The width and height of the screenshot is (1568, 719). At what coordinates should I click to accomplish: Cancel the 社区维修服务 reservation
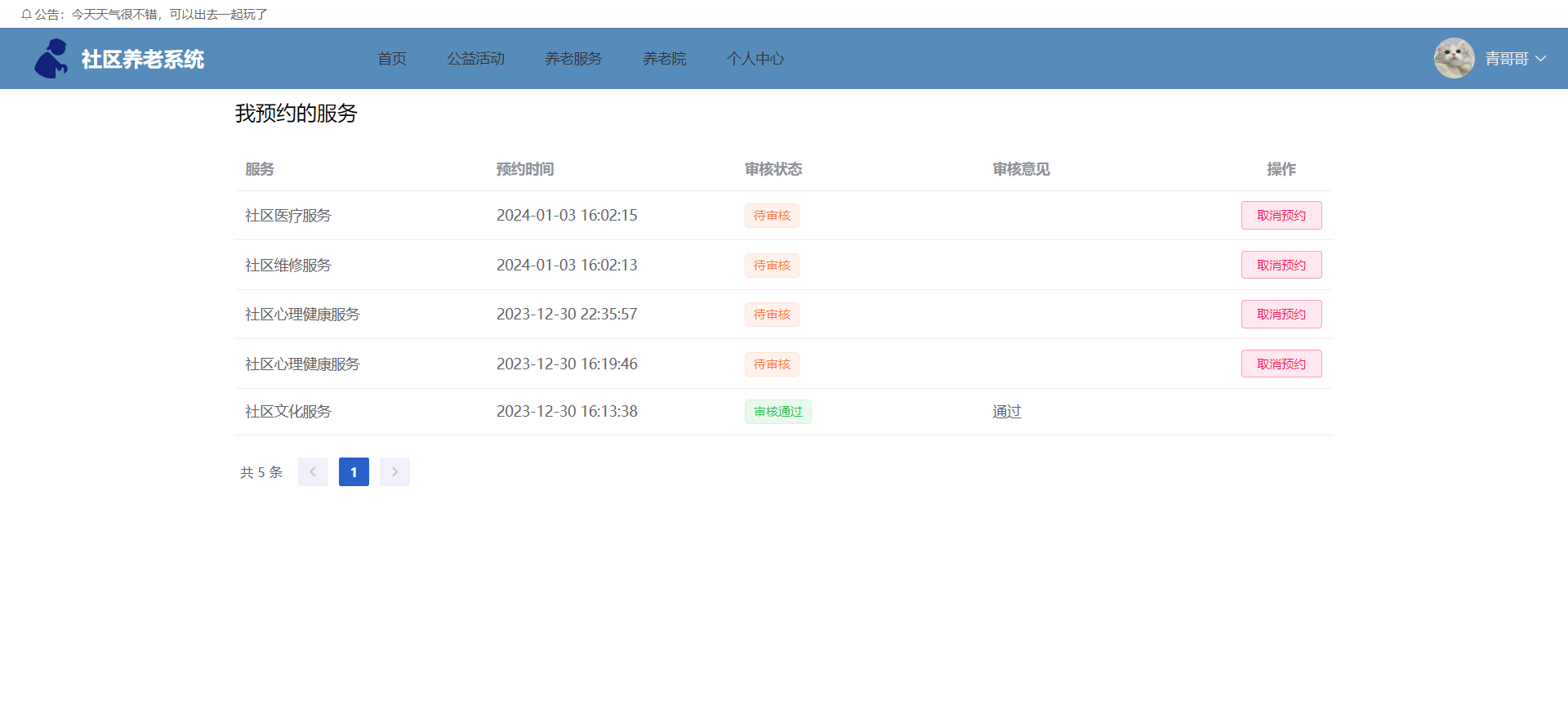(x=1281, y=266)
